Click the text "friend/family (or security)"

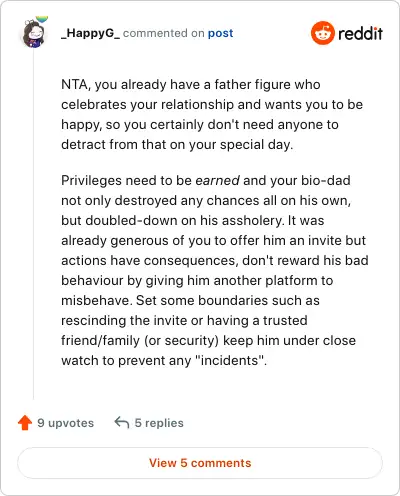coord(140,341)
